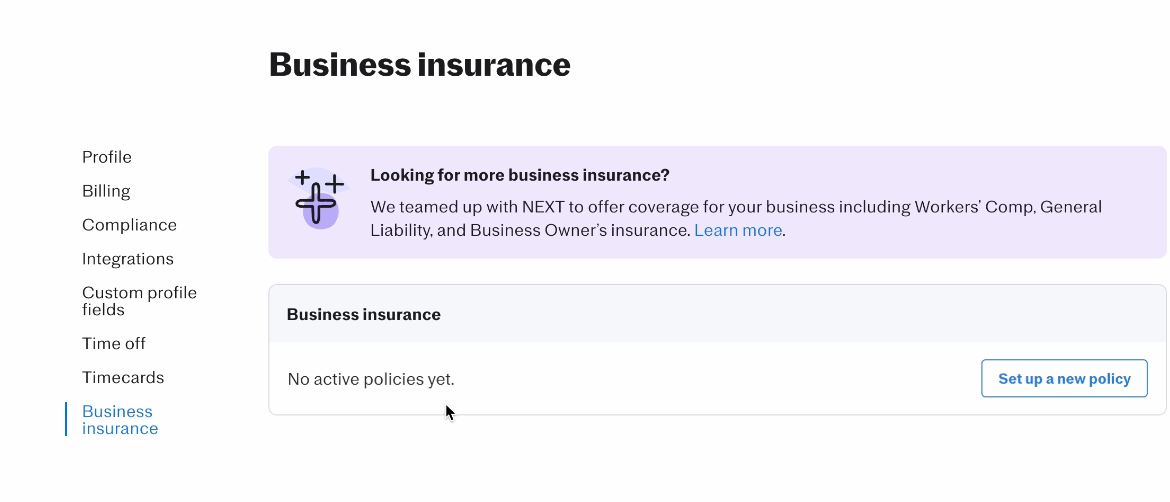Switch to the Timecards section

tap(123, 378)
